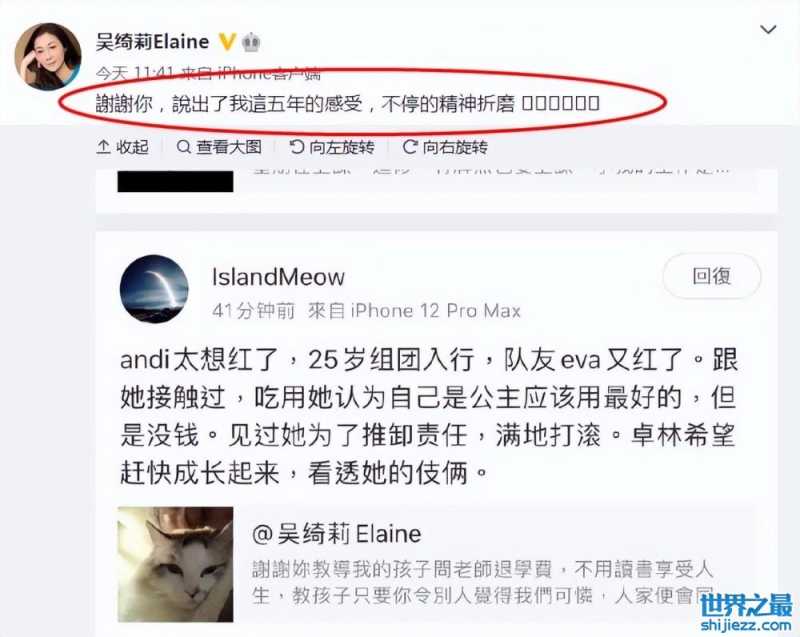Click the 回復 reply button
This screenshot has height=637, width=800.
(x=712, y=276)
